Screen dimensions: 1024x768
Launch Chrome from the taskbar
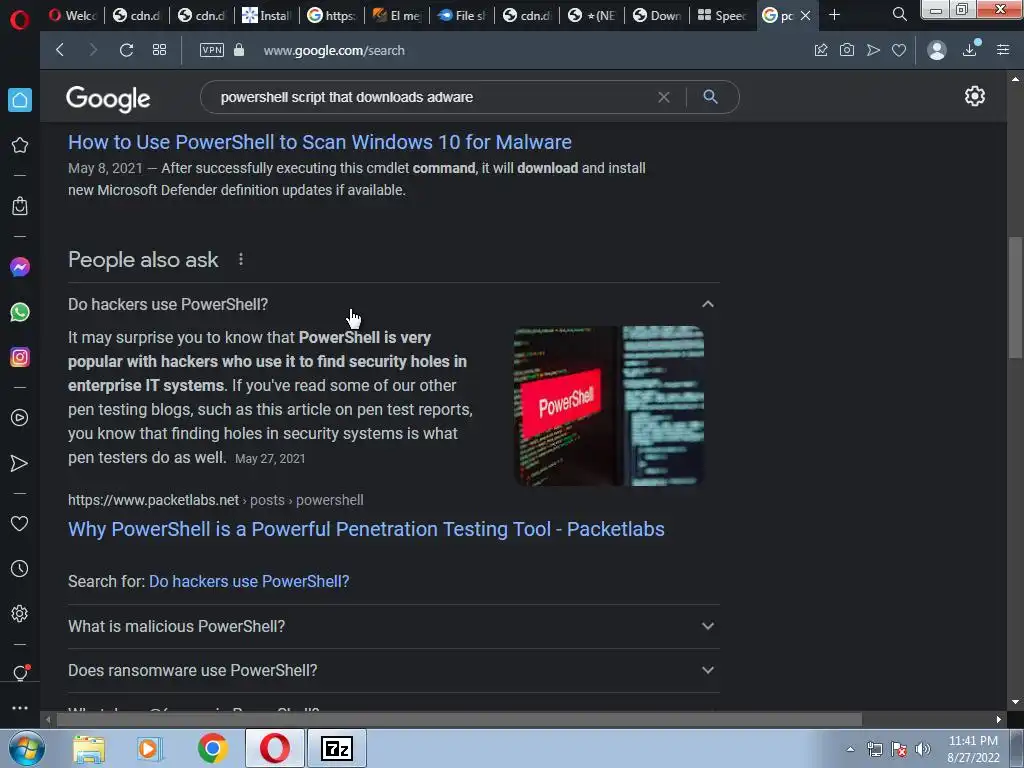pos(213,748)
